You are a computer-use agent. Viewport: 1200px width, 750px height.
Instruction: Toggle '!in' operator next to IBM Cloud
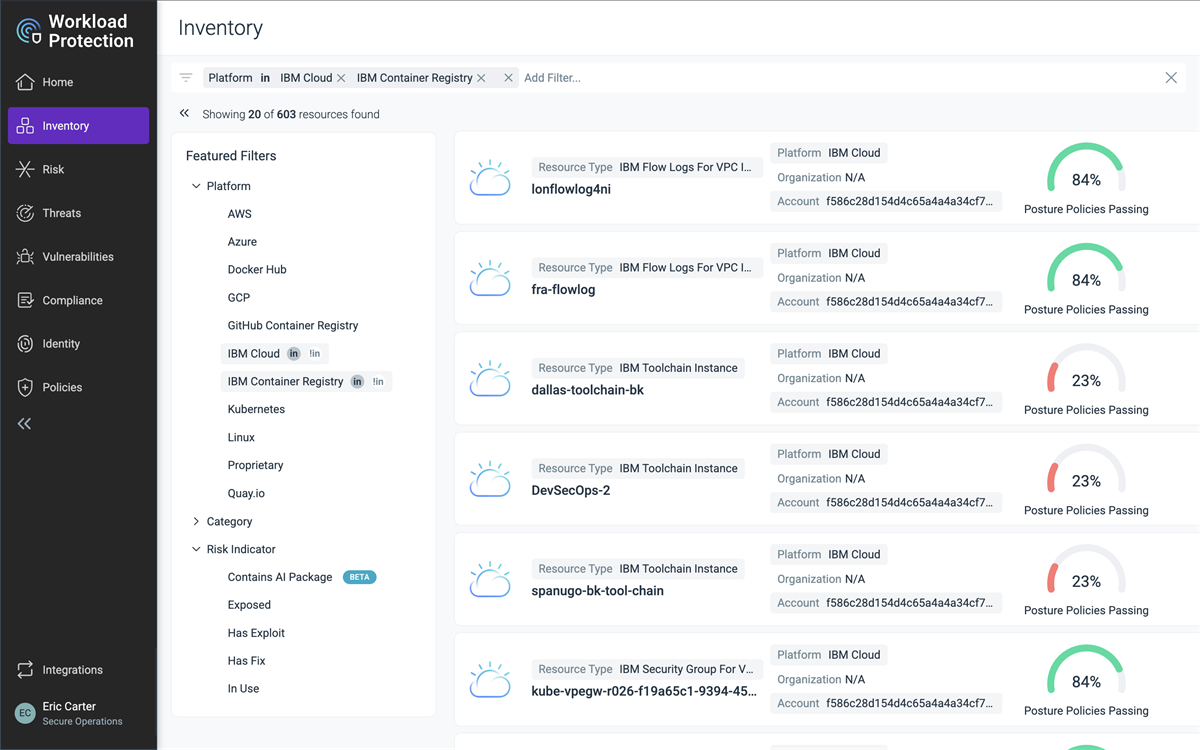pos(315,354)
